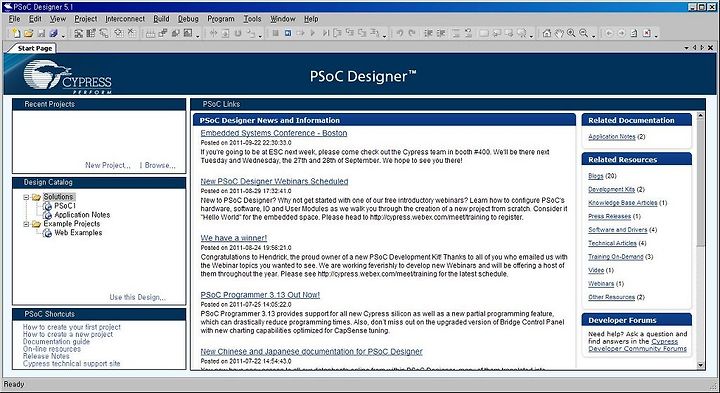Click the Save disk toolbar icon
Screen dimensions: 720x393
[41, 33]
